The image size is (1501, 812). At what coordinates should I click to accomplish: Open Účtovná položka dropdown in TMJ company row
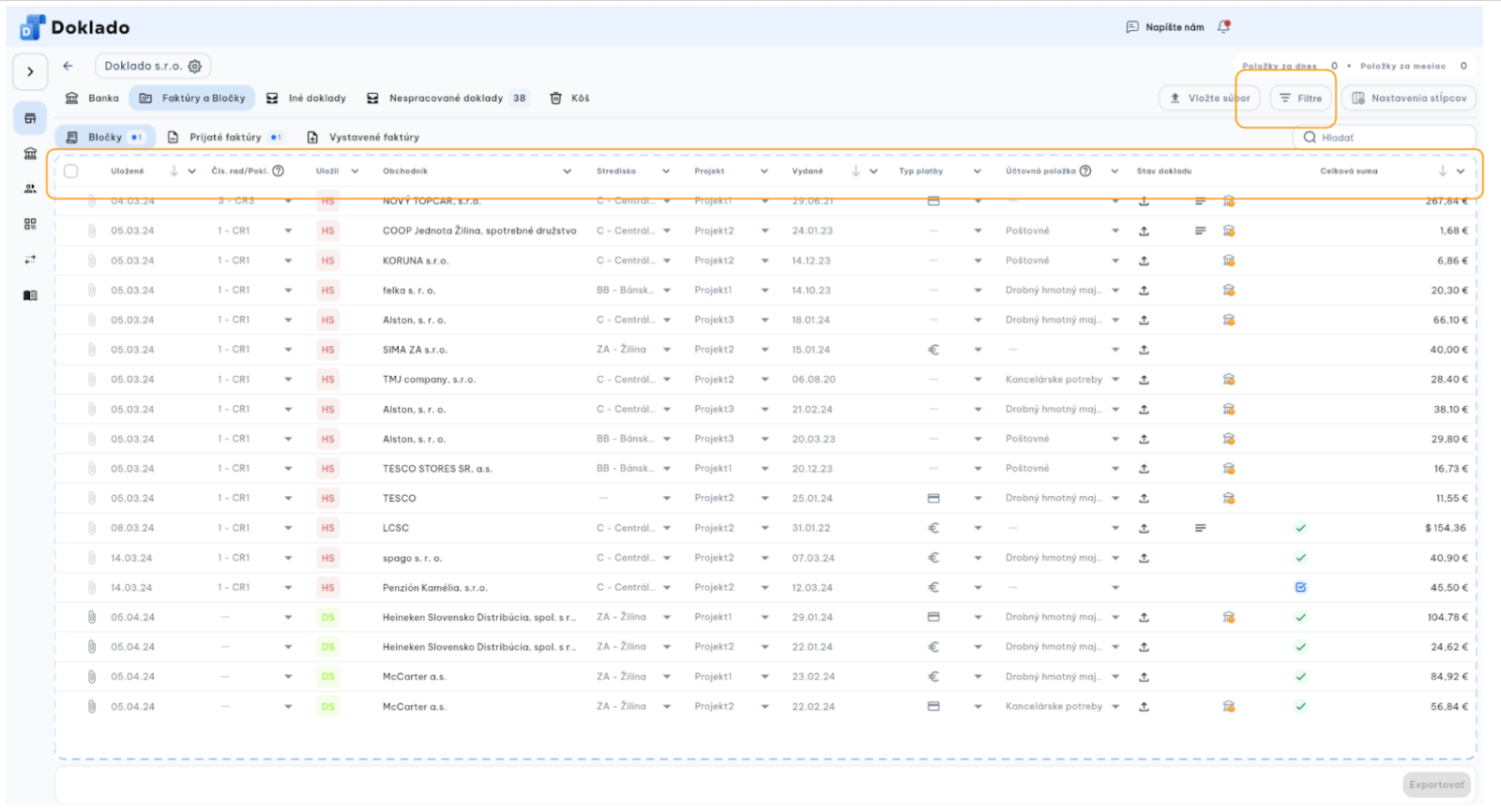[x=1115, y=380]
